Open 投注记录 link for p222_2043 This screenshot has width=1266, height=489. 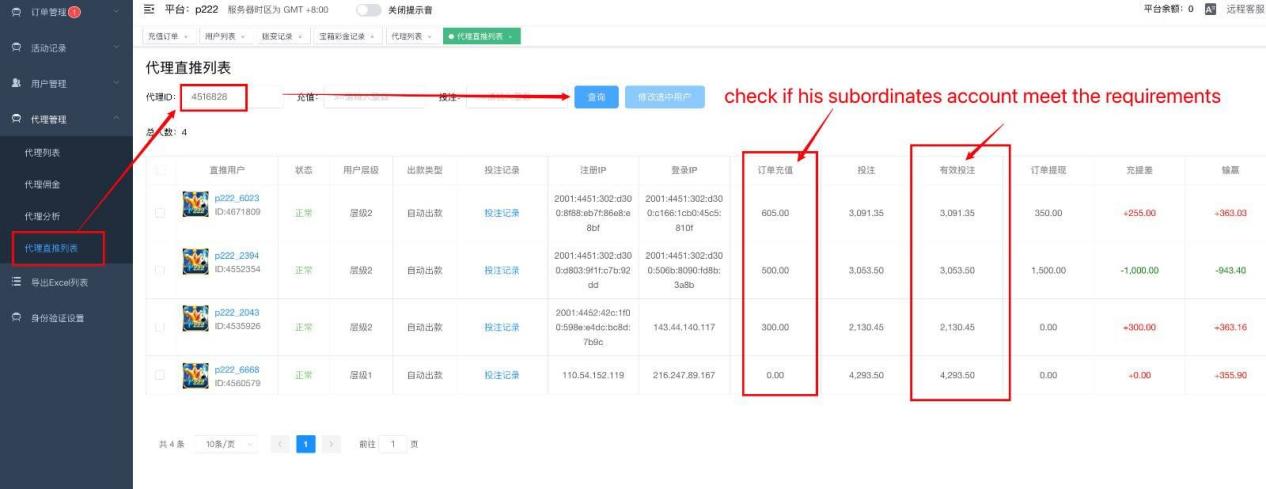coord(502,327)
